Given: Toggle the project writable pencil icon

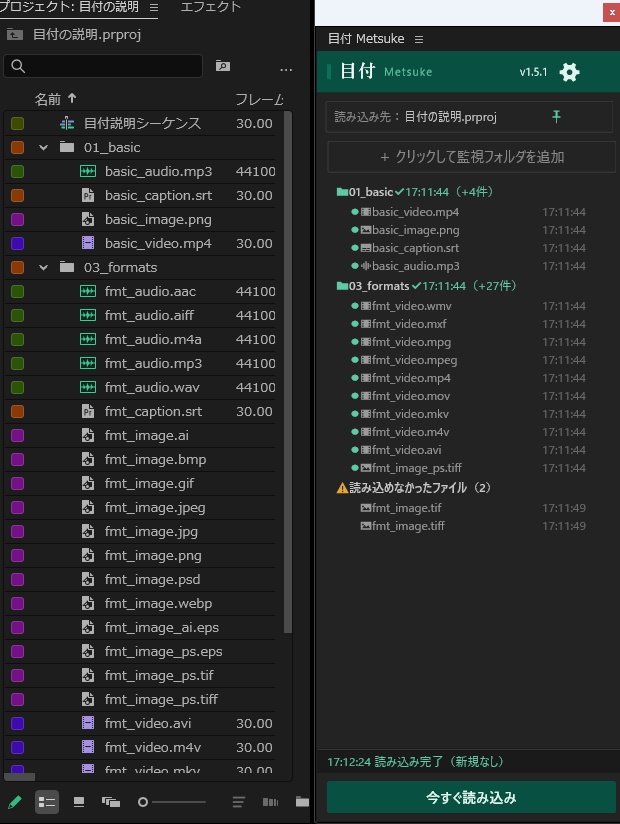Looking at the screenshot, I should [x=14, y=802].
